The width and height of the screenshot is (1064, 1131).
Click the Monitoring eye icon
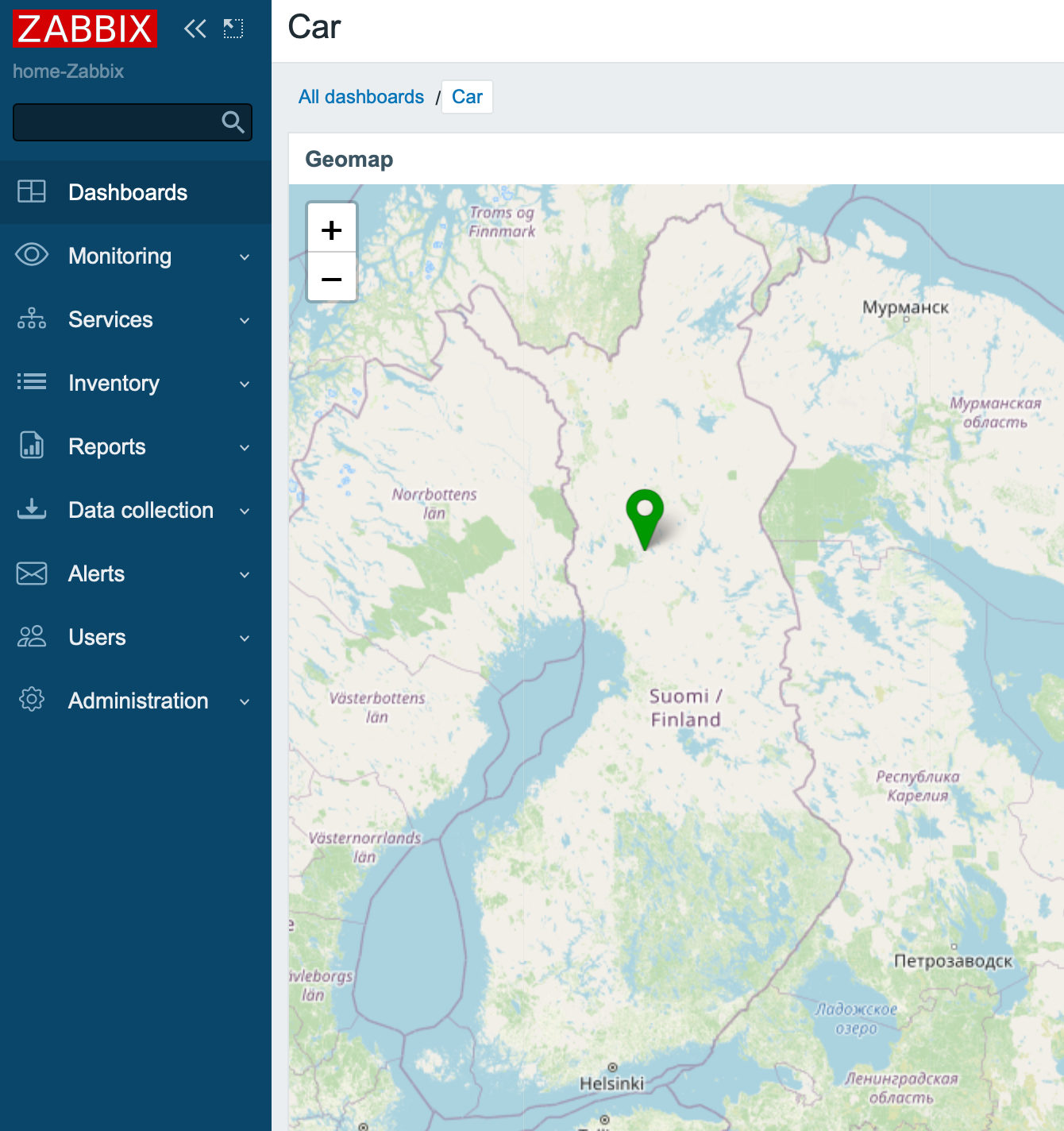[32, 255]
